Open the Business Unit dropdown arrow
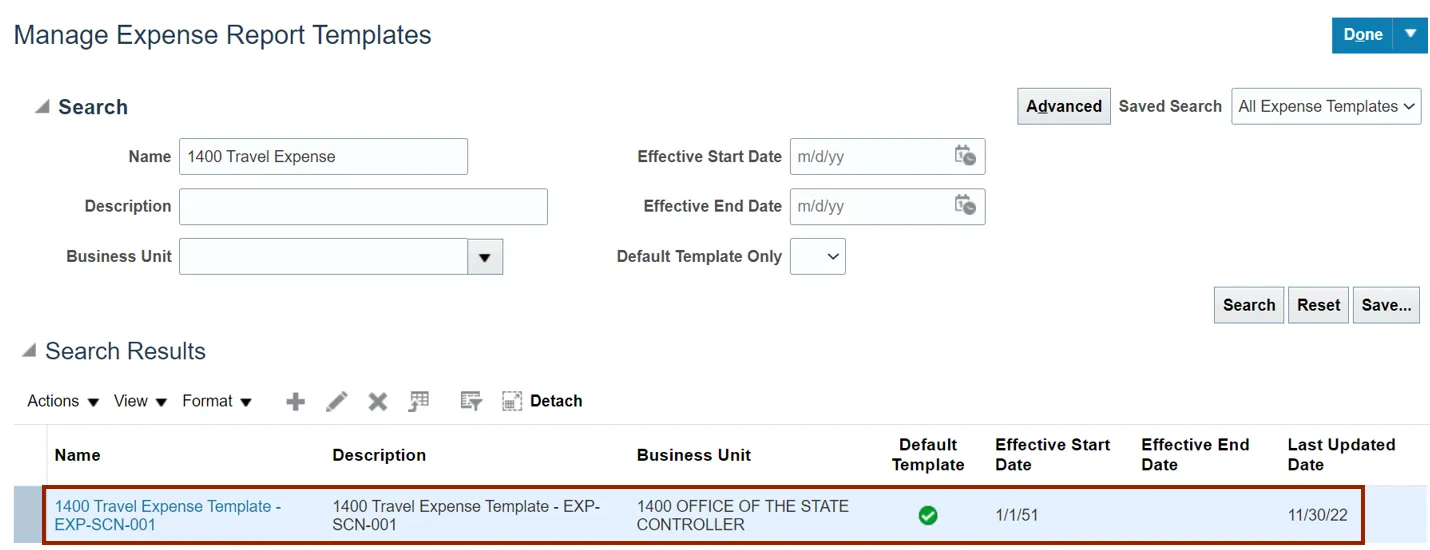 point(485,257)
